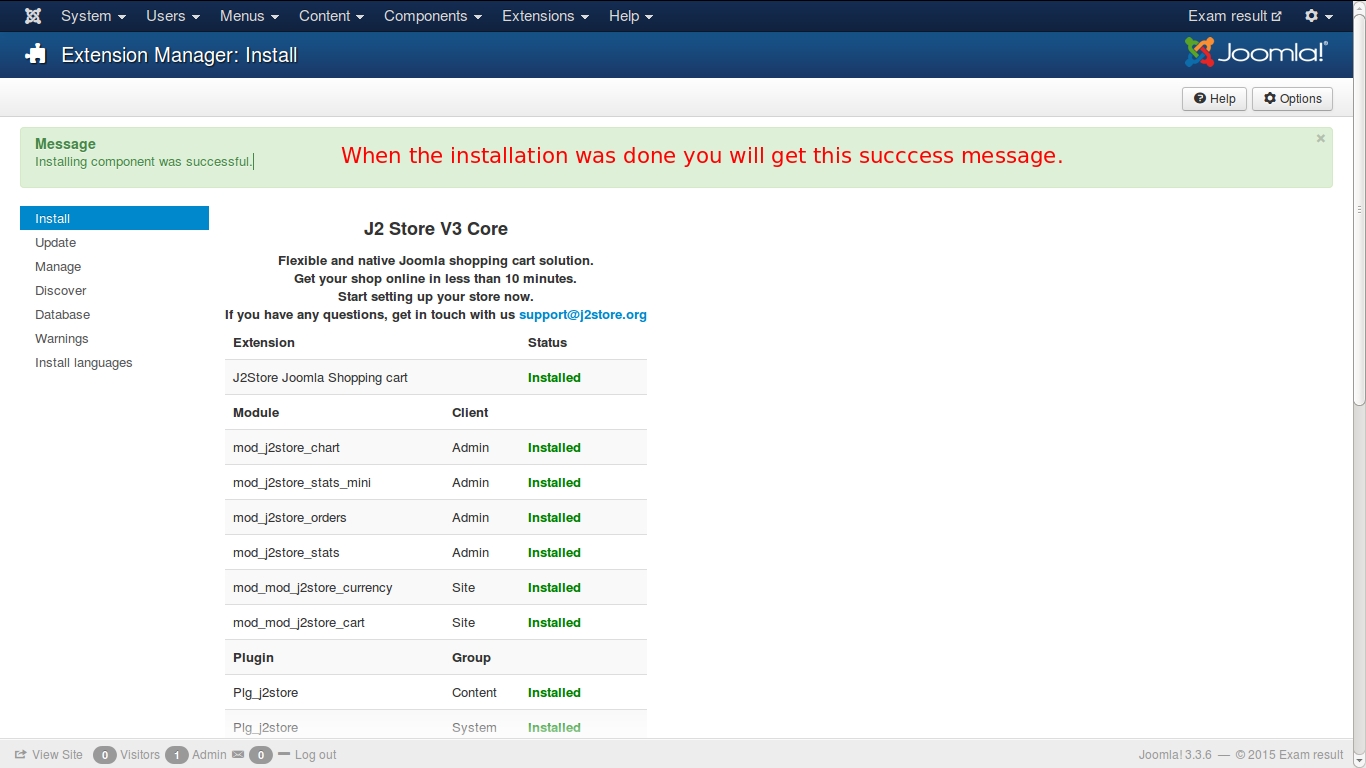This screenshot has height=768, width=1366.
Task: Open the Extensions dropdown menu
Action: click(545, 16)
